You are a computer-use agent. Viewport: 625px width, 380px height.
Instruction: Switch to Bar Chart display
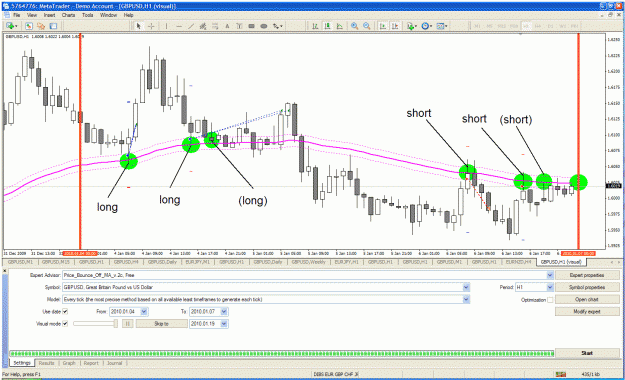315,26
